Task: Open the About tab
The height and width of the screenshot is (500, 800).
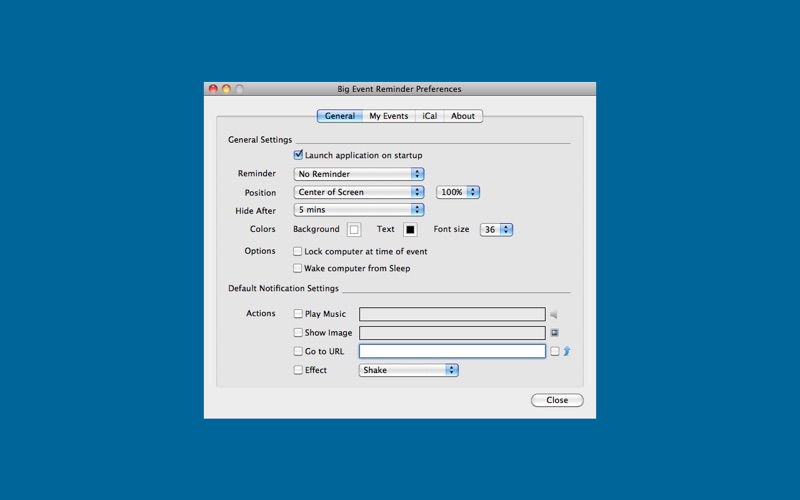Action: (463, 116)
